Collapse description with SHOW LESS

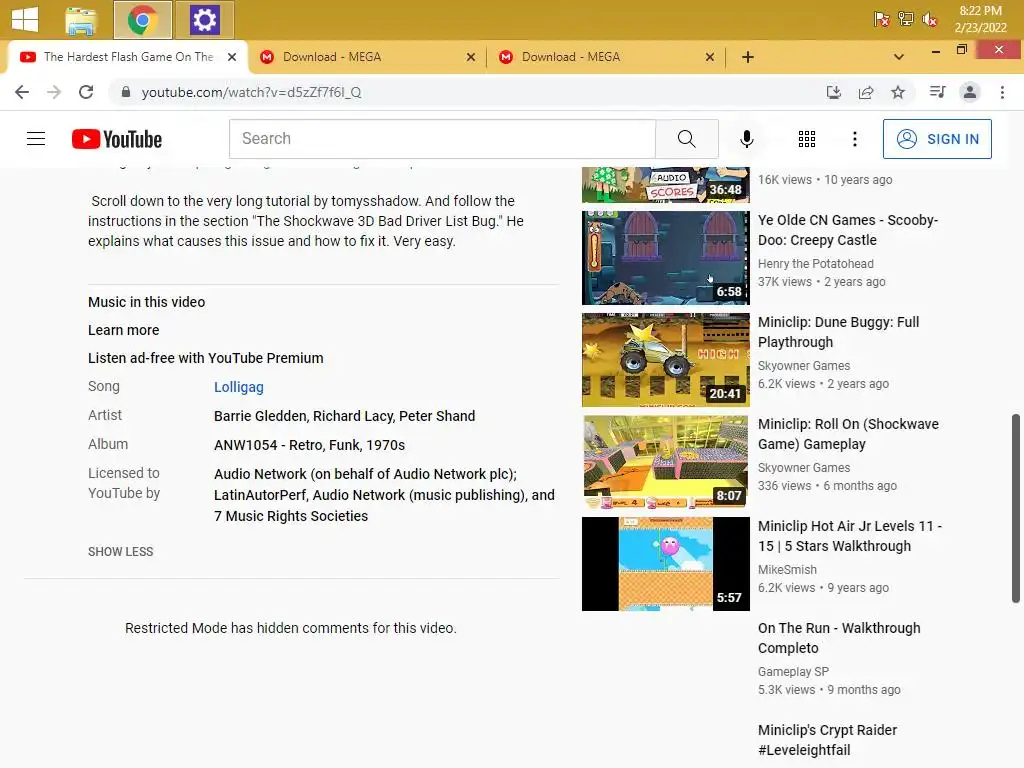click(121, 551)
